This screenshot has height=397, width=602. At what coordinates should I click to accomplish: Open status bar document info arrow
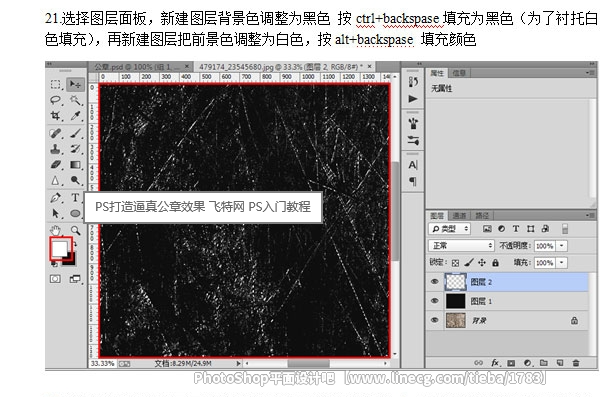tap(238, 363)
